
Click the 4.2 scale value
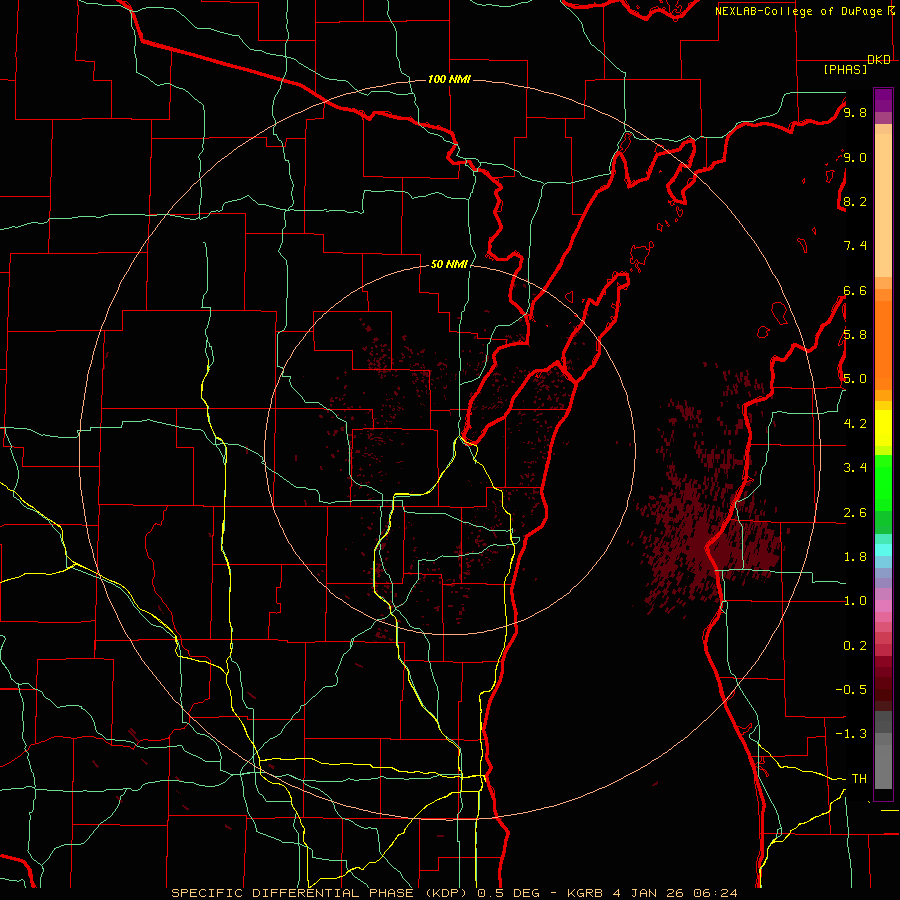(x=855, y=424)
